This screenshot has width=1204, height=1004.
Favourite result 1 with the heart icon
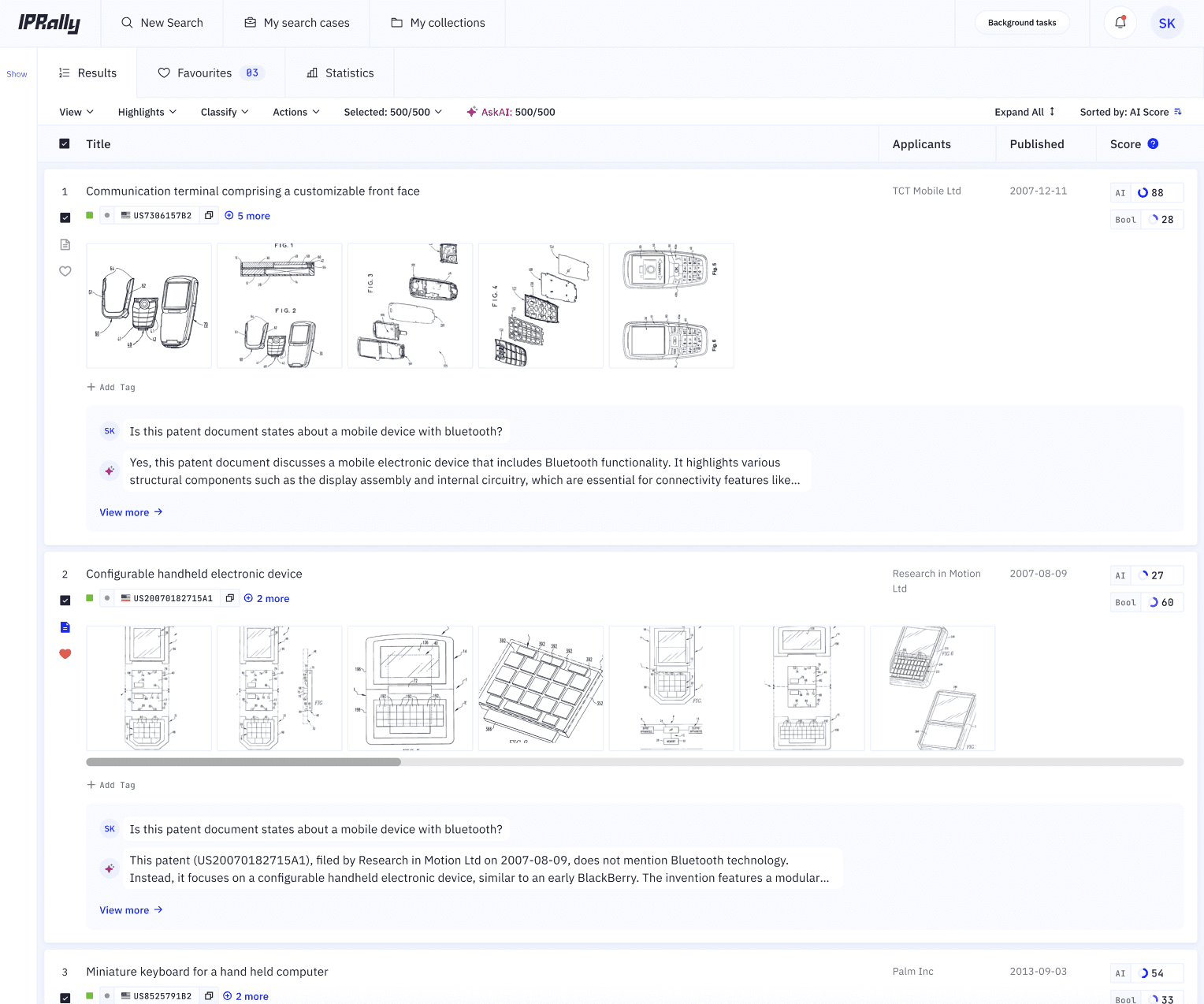coord(65,271)
